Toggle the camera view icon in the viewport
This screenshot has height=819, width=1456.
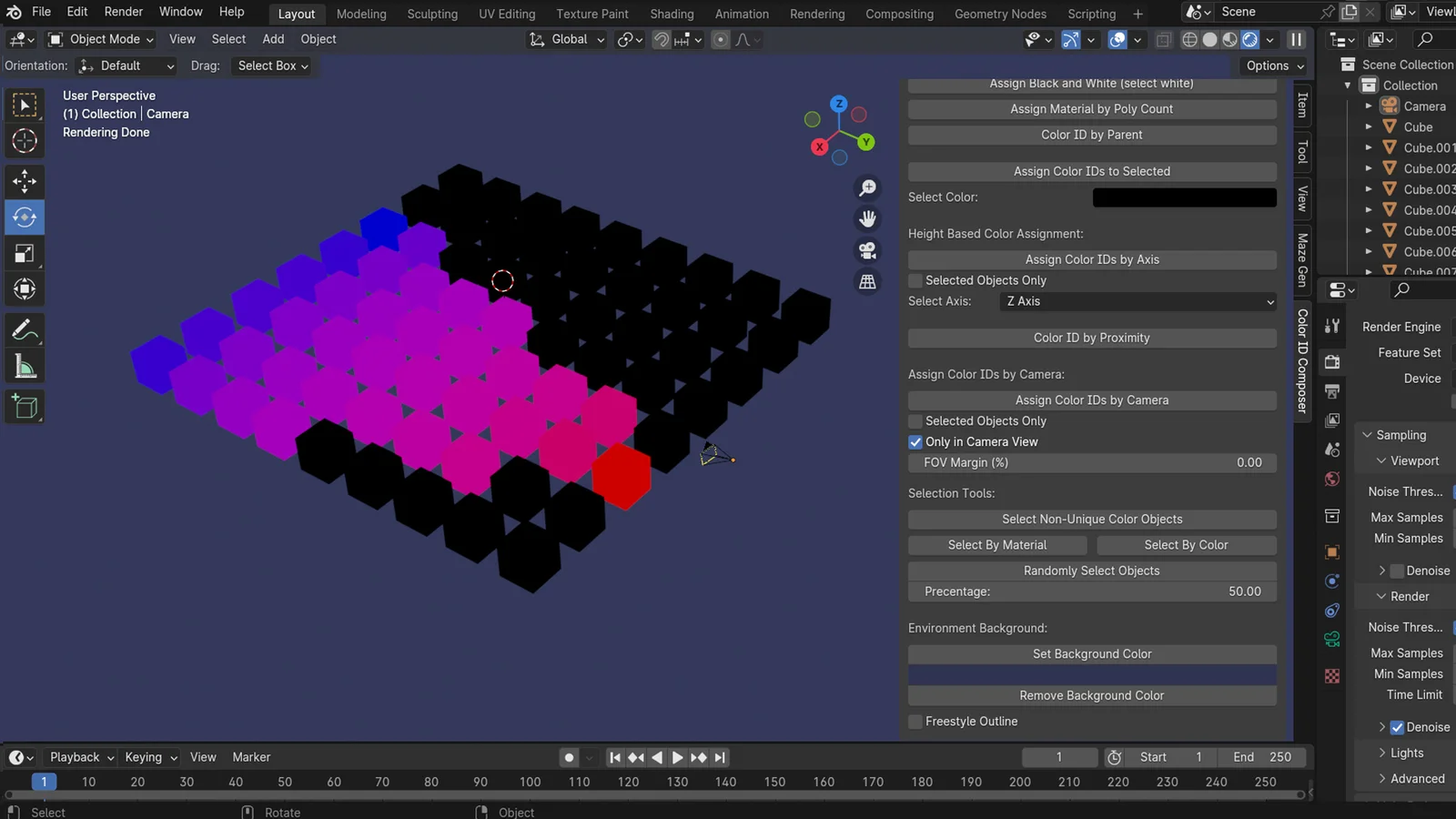click(867, 250)
